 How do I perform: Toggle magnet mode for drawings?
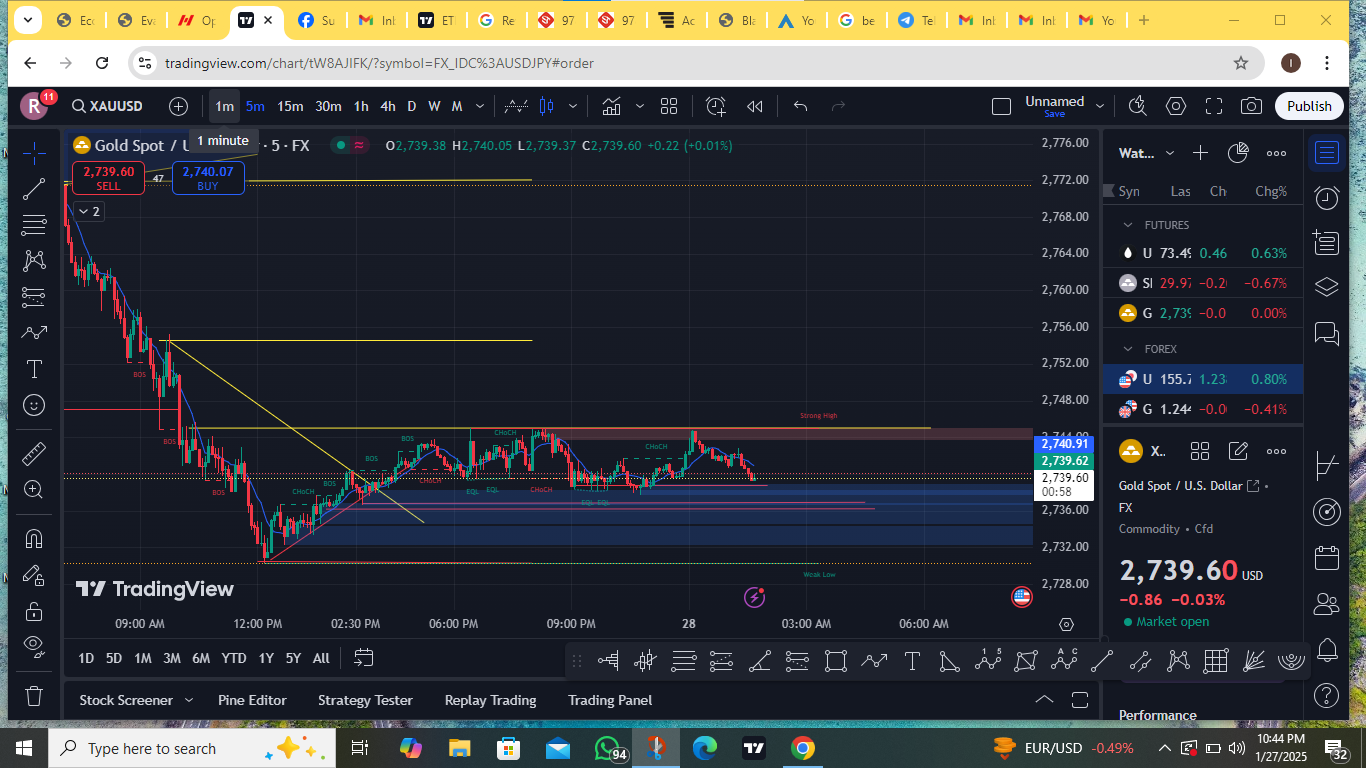[34, 539]
